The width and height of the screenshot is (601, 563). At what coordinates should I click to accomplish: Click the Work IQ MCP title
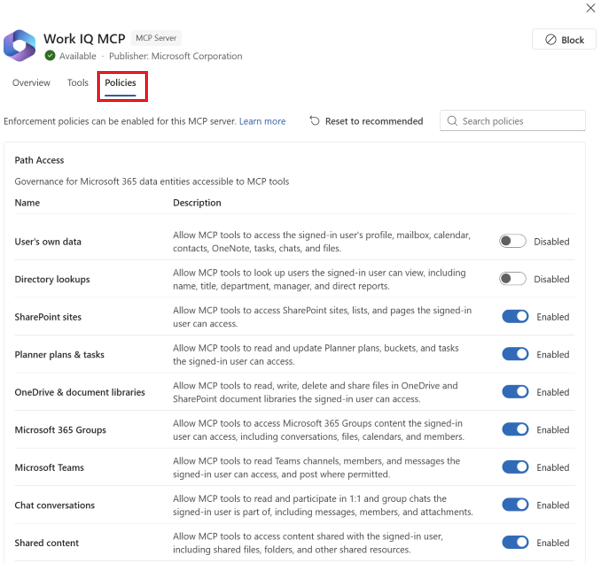click(84, 39)
